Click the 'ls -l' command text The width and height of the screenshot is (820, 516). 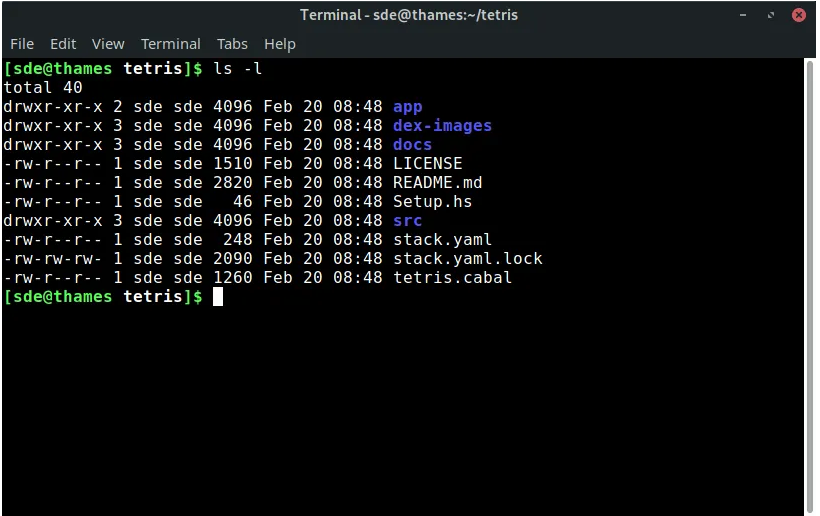[x=237, y=68]
